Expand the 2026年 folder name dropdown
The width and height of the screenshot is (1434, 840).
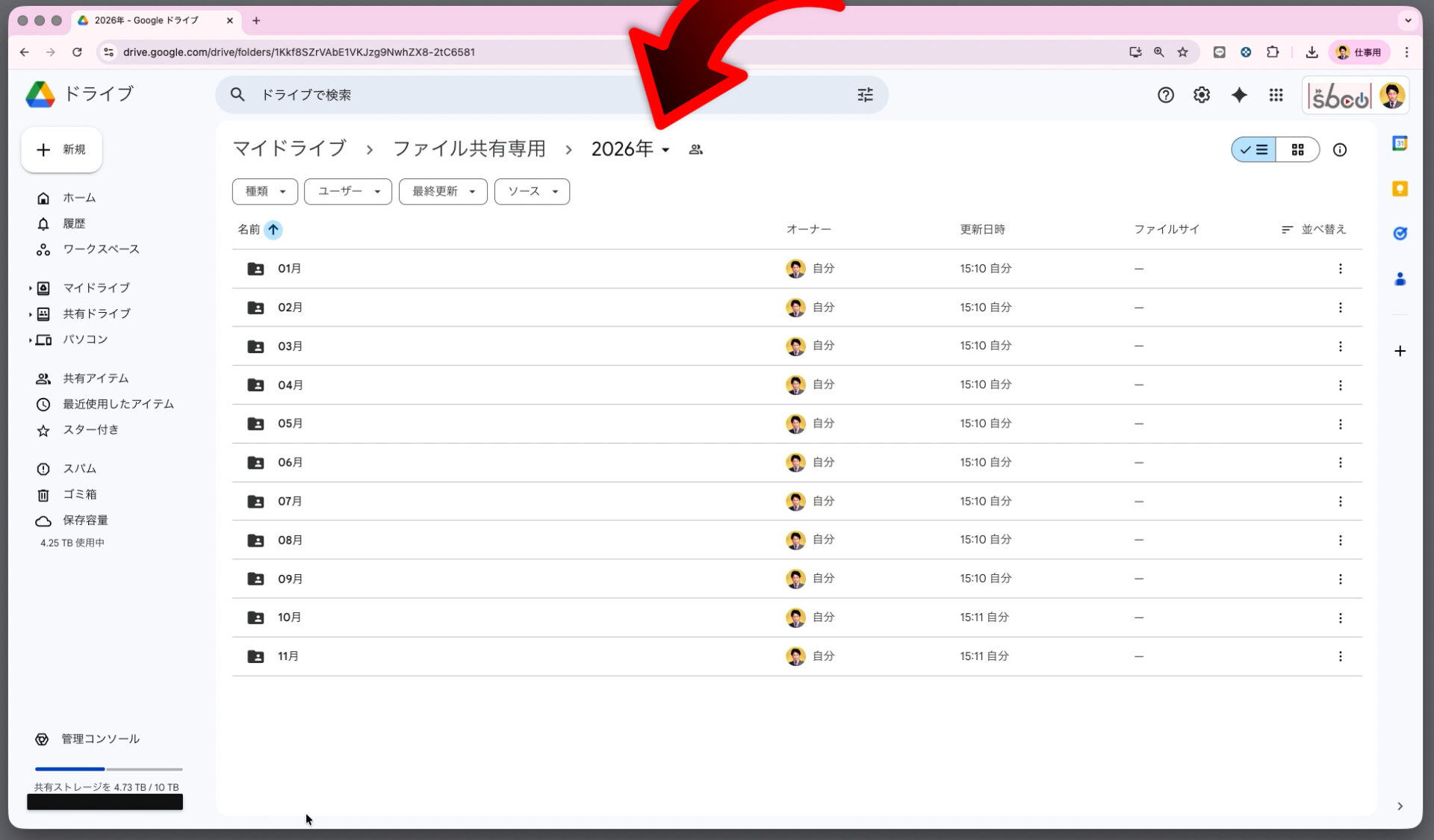pos(665,149)
